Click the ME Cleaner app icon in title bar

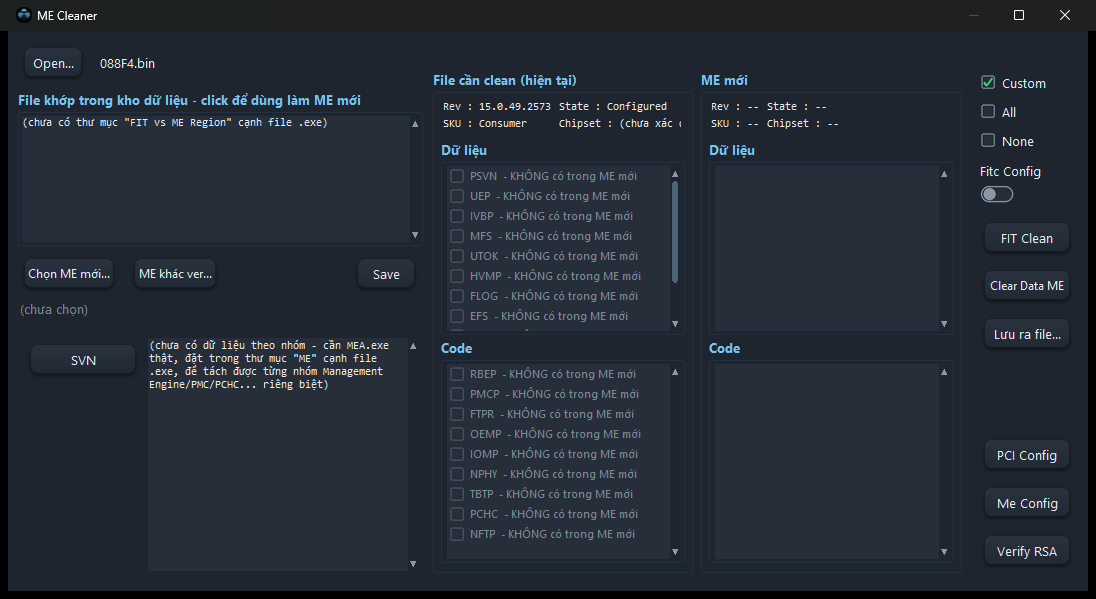24,15
